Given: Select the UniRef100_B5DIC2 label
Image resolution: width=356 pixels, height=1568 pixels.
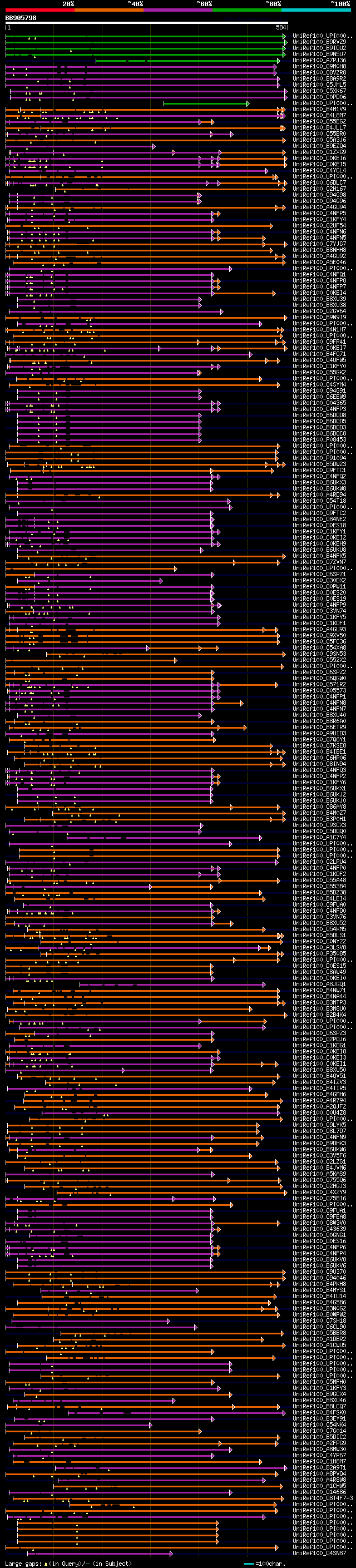Looking at the screenshot, I should click(x=319, y=1437).
